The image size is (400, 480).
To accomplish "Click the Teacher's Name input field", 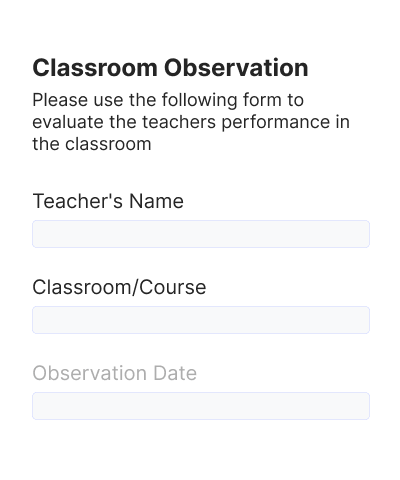I will click(x=201, y=234).
